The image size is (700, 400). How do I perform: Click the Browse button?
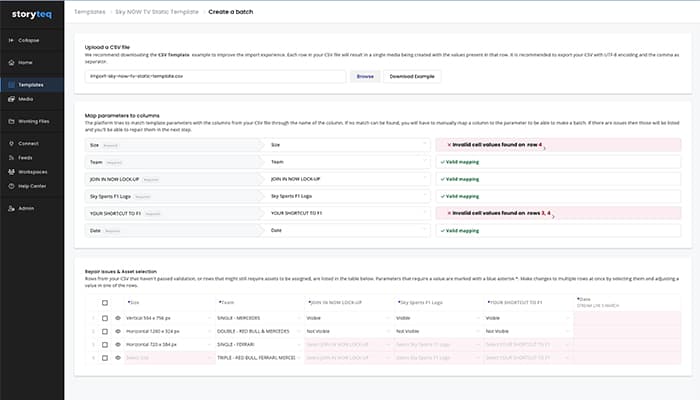[x=365, y=76]
